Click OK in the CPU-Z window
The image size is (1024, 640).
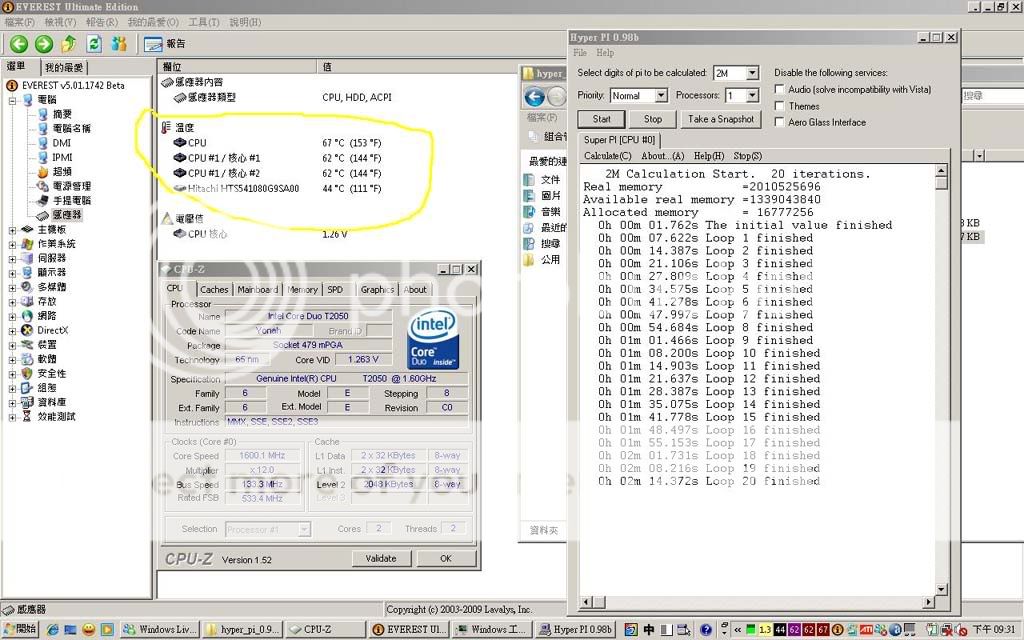click(446, 558)
